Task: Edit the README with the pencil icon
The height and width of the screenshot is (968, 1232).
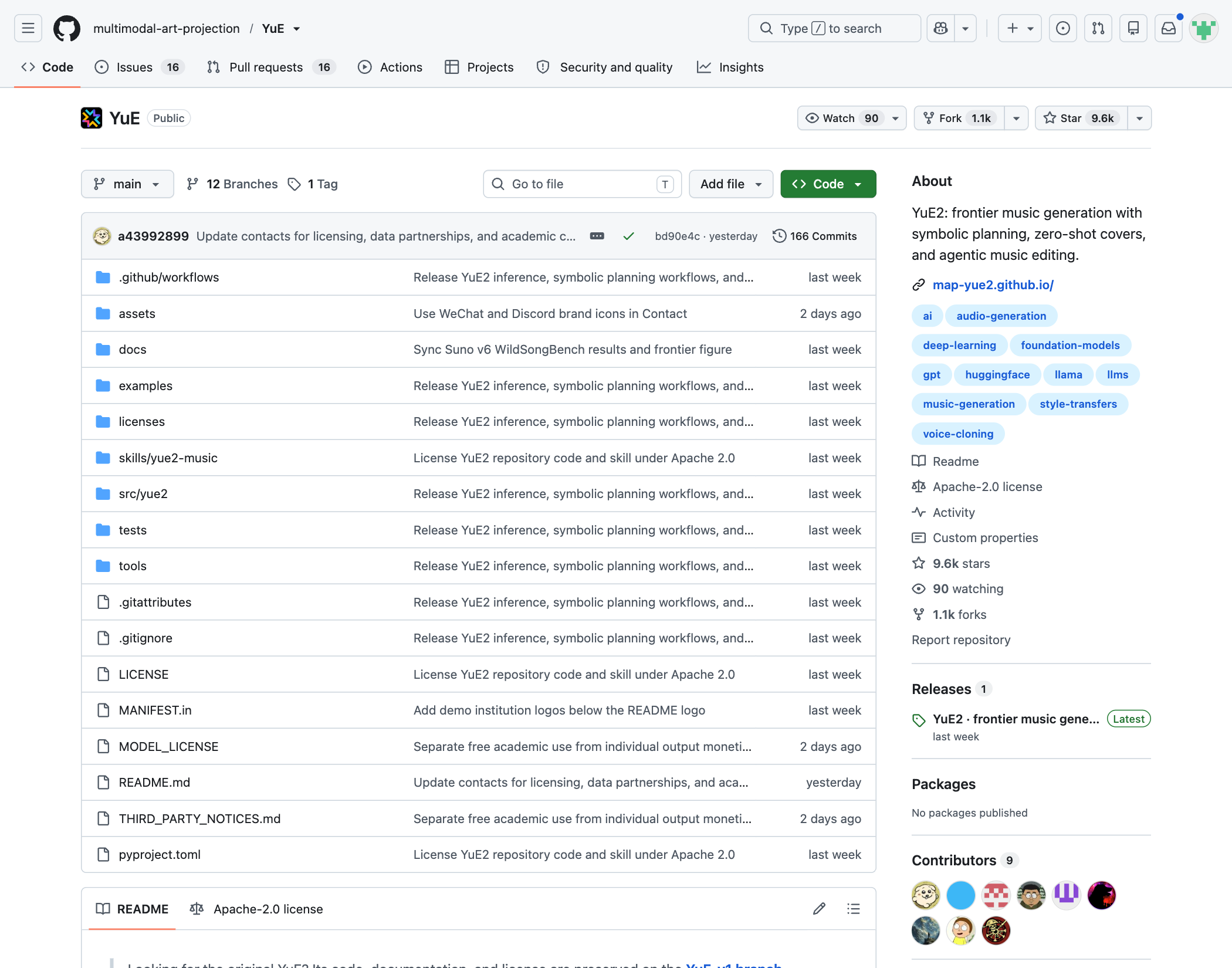Action: click(819, 909)
